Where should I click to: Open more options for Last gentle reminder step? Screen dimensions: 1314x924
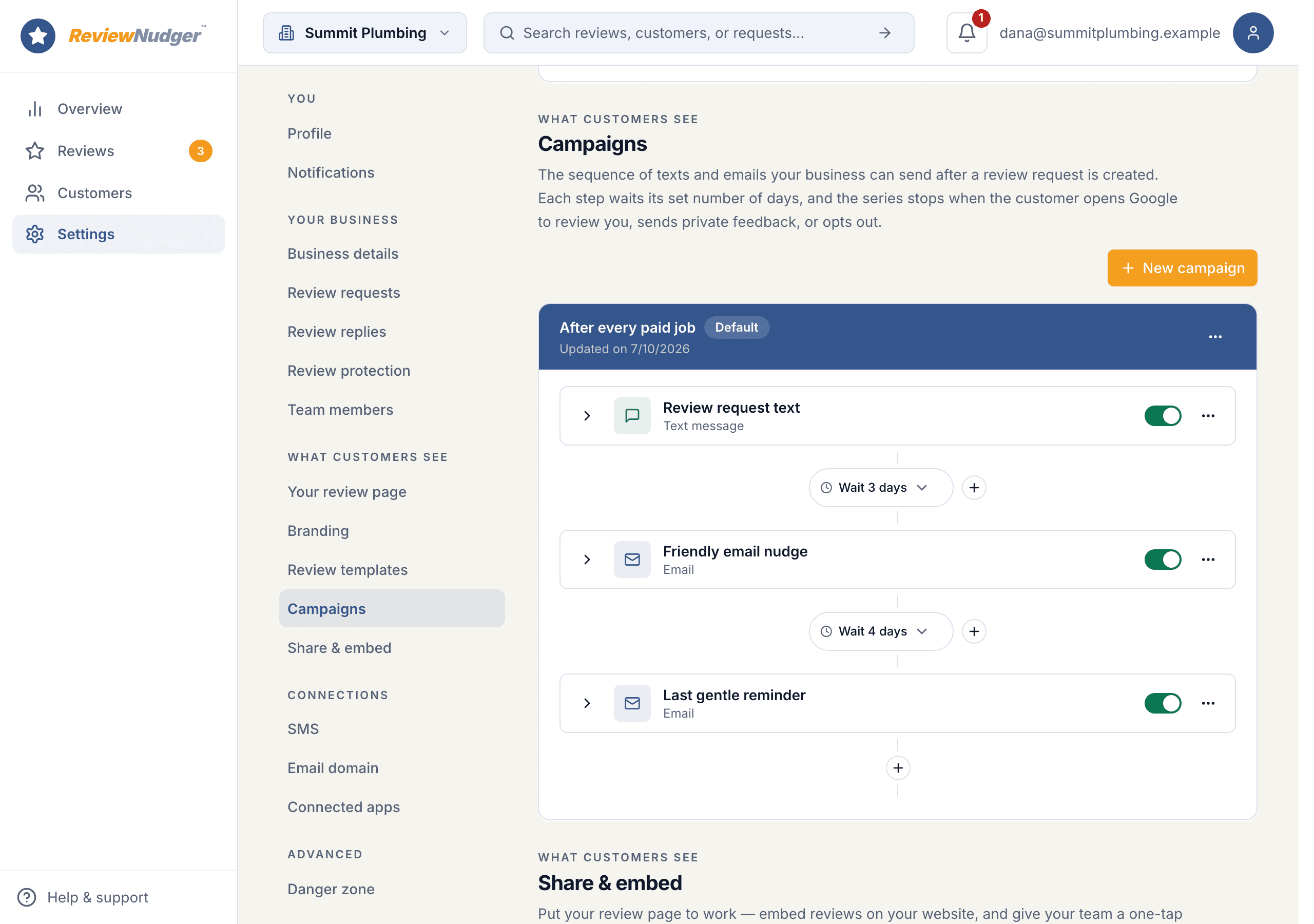tap(1222, 711)
